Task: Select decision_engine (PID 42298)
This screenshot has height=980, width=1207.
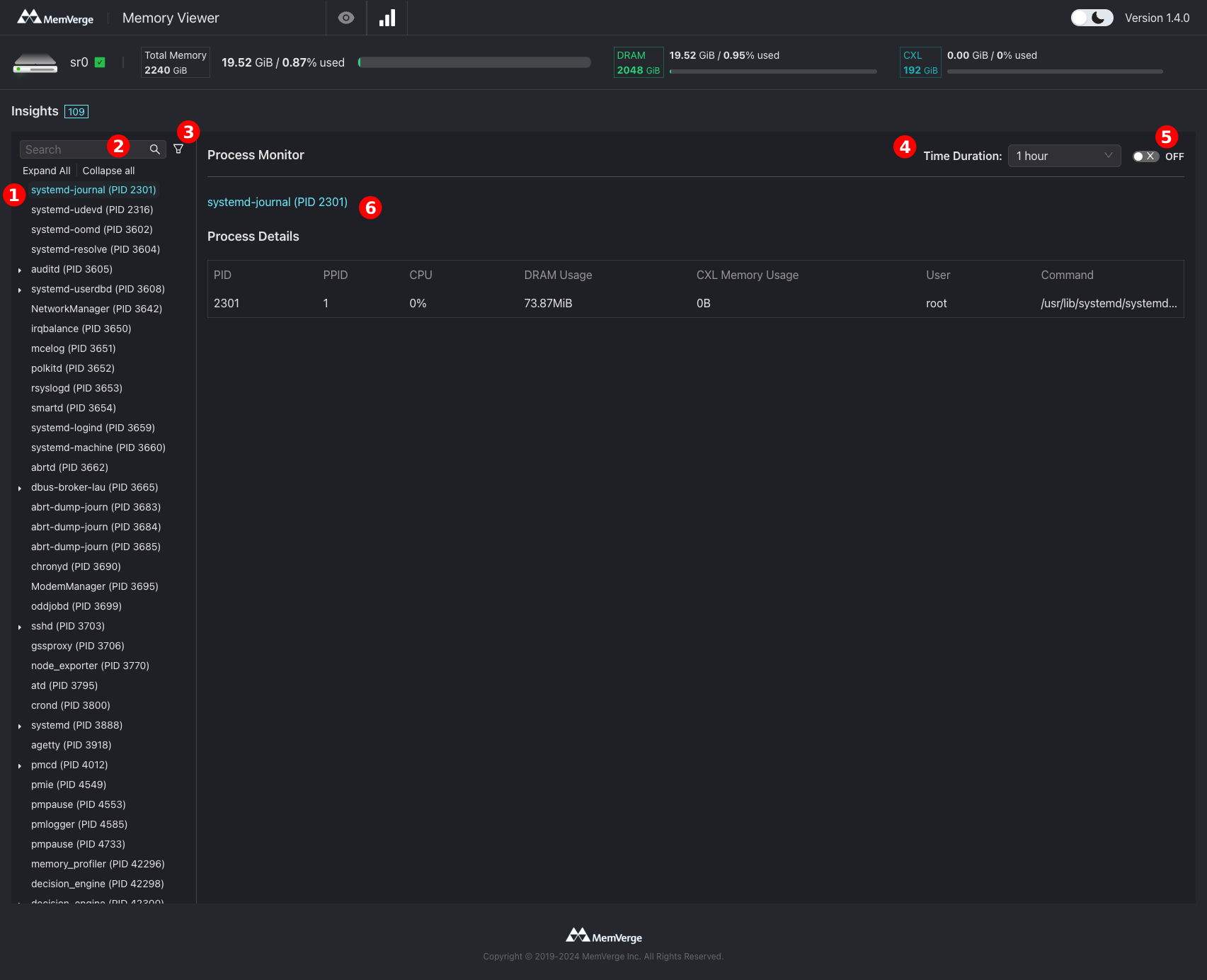Action: (98, 884)
